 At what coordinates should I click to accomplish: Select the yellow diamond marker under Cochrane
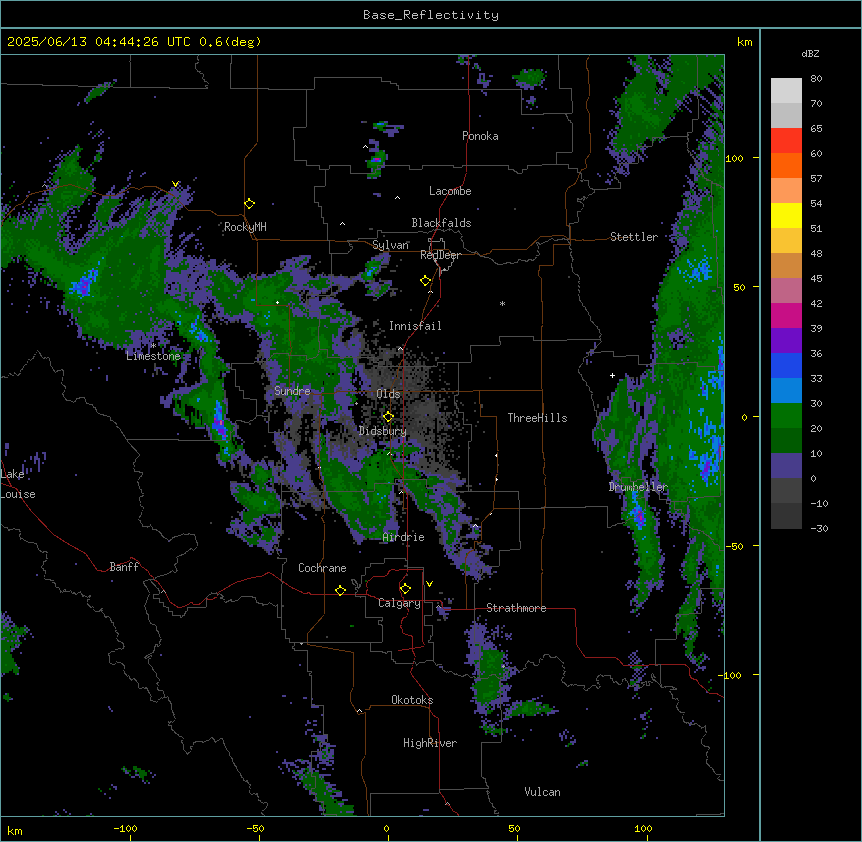pos(341,590)
